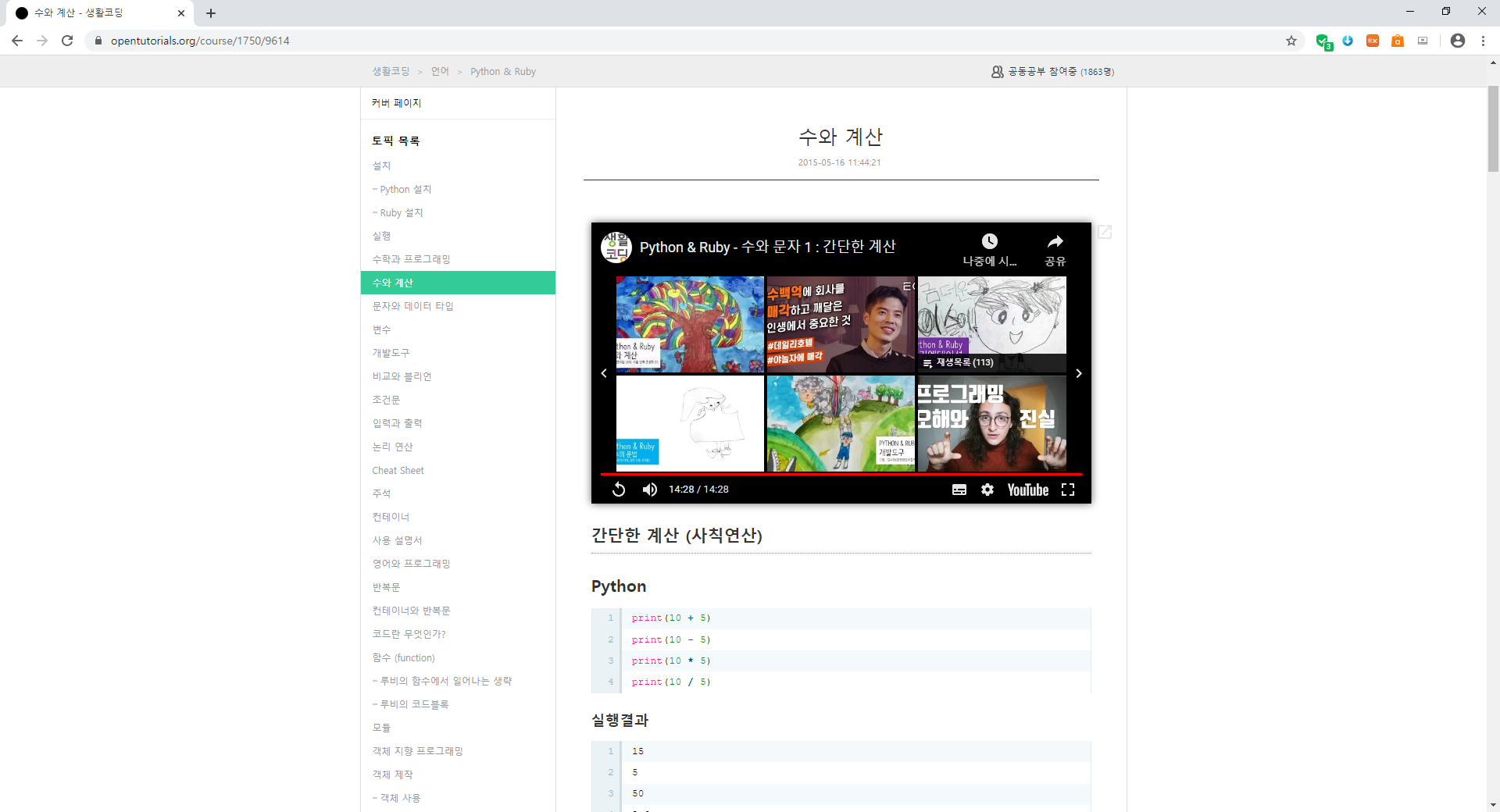Image resolution: width=1500 pixels, height=812 pixels.
Task: Open the 프로그래밍 오해와 진실 video thumbnail
Action: point(991,423)
